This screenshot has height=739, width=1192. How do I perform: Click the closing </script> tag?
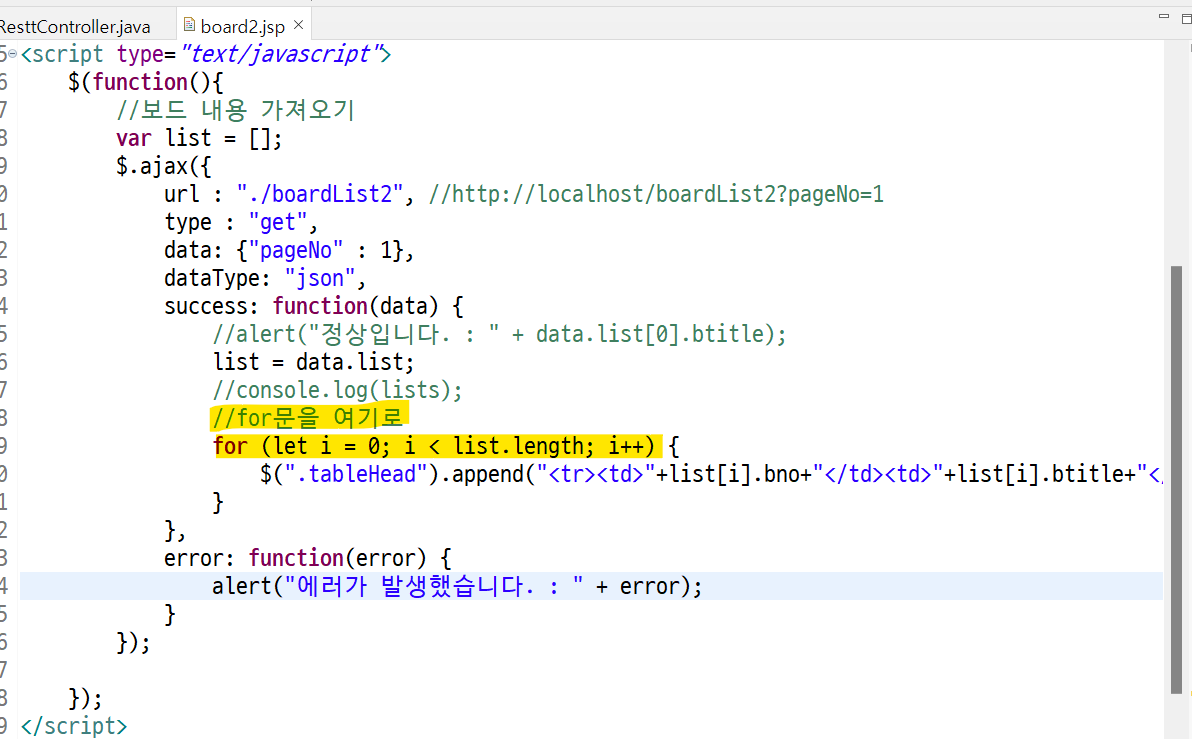click(x=74, y=726)
